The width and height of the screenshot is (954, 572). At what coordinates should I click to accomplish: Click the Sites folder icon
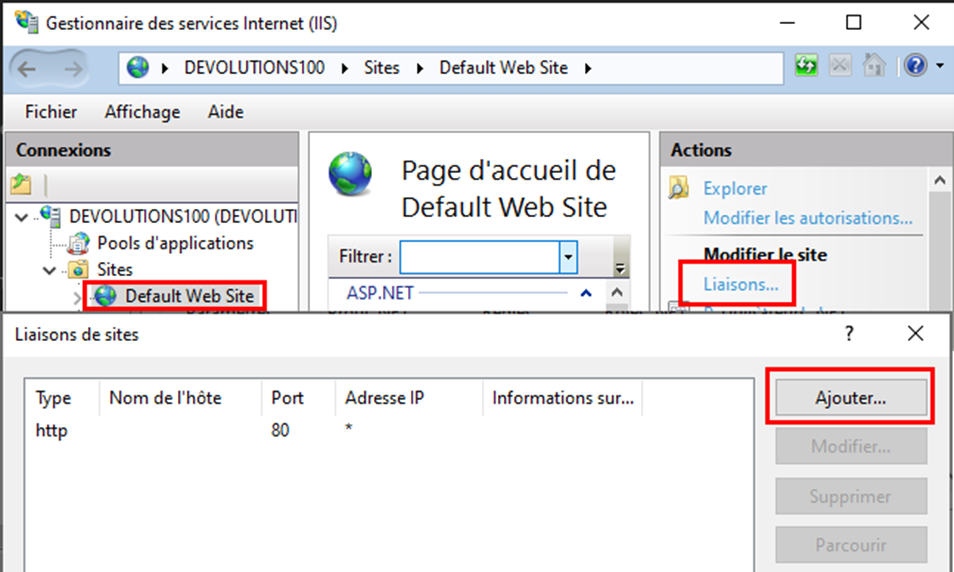78,269
